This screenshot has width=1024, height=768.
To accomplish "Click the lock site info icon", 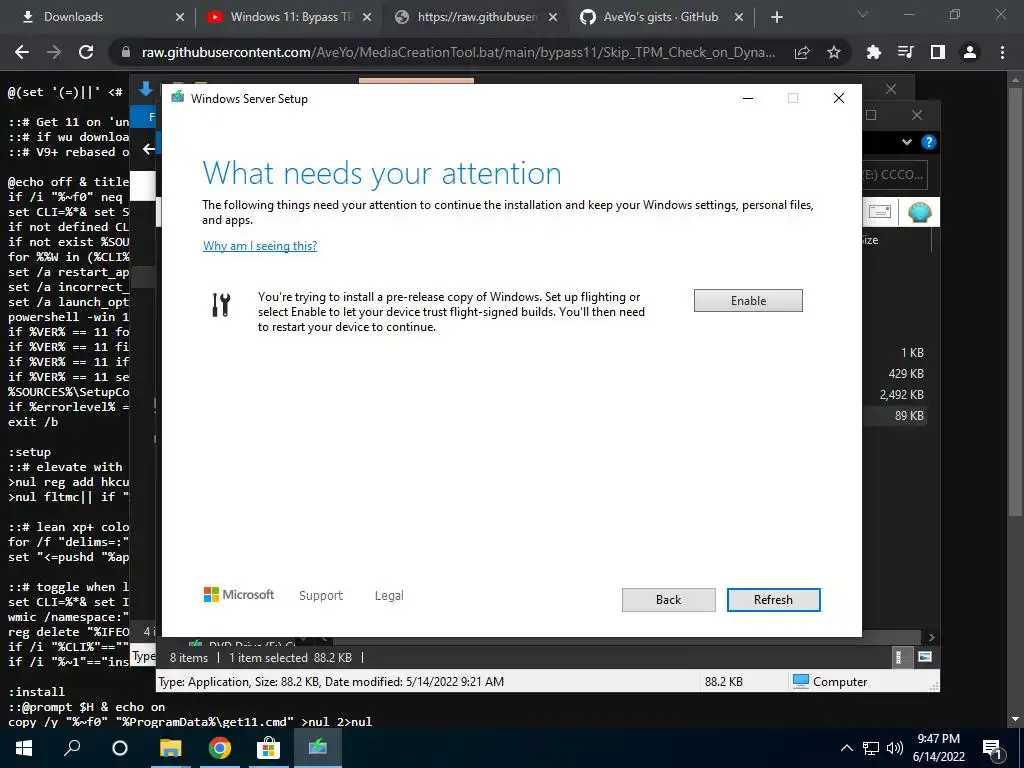I will click(x=126, y=52).
